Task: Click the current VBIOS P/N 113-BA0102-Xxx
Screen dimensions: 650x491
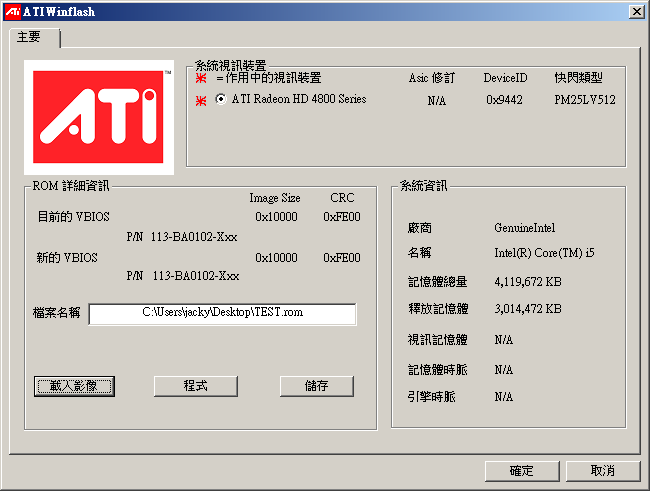Action: click(x=194, y=237)
